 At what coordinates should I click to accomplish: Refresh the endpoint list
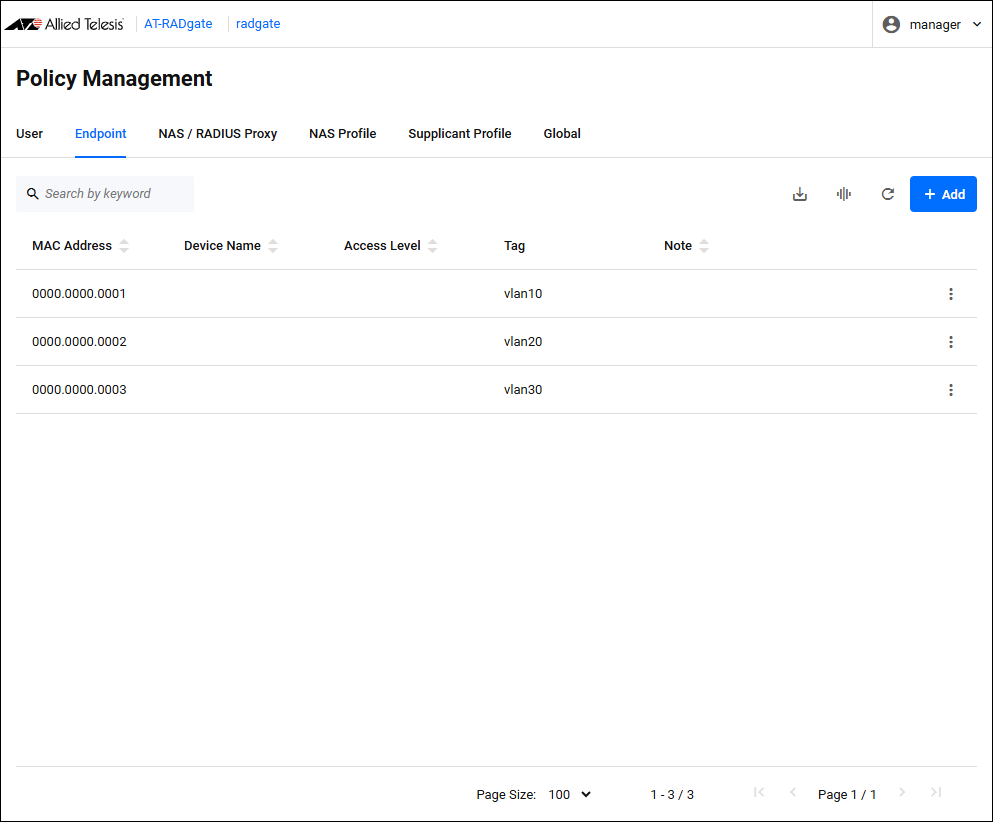pyautogui.click(x=887, y=194)
